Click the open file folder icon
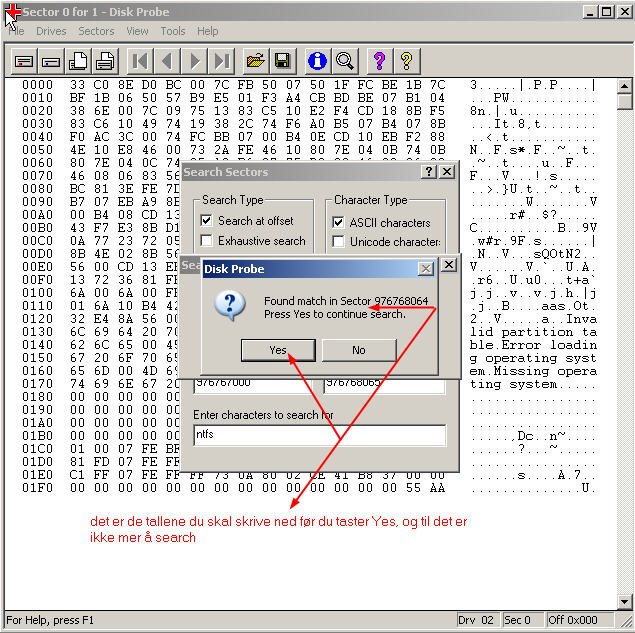The image size is (635, 633). pos(256,61)
